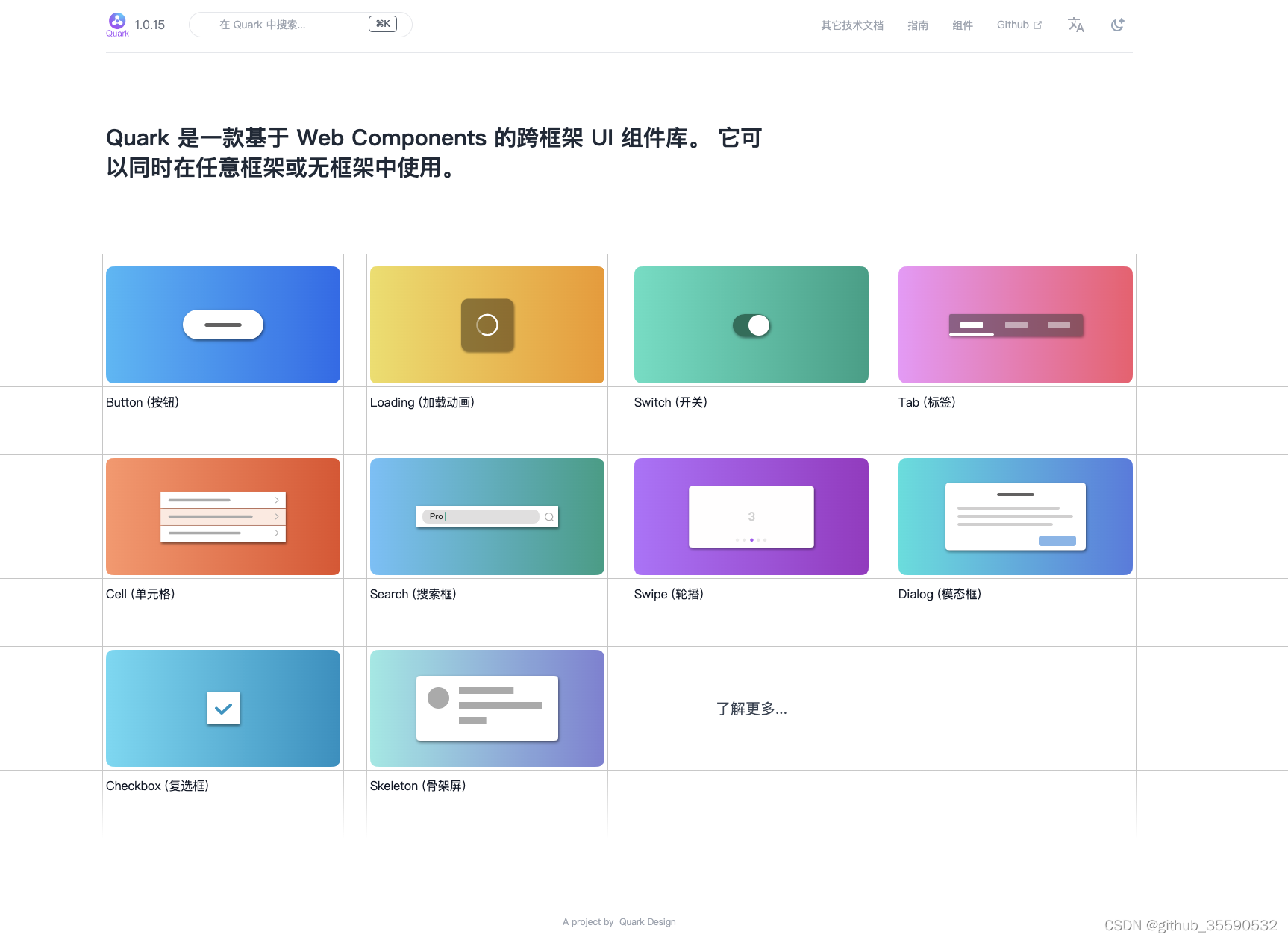Click the 'Skeleton (骨架屏)' label

(x=418, y=786)
